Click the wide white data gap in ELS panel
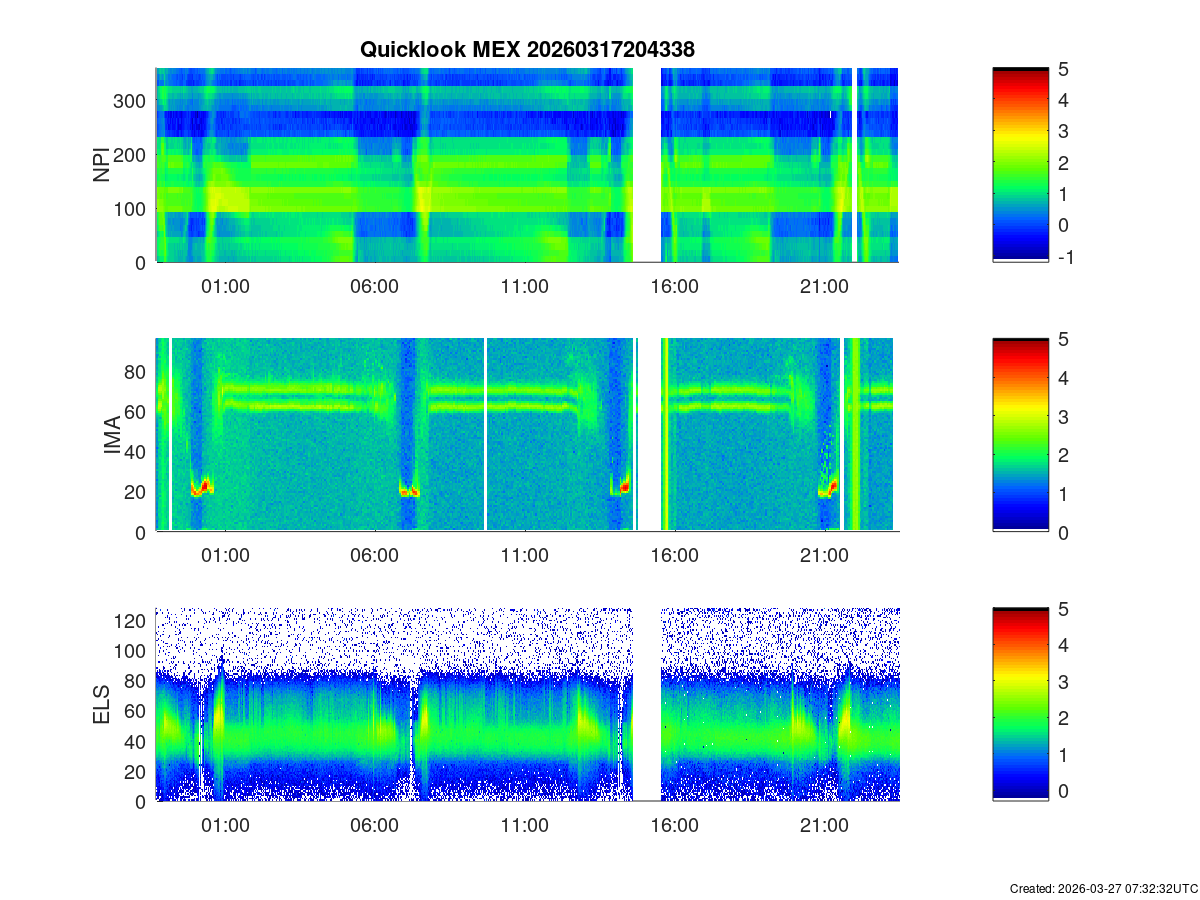This screenshot has width=1200, height=900. click(x=647, y=705)
